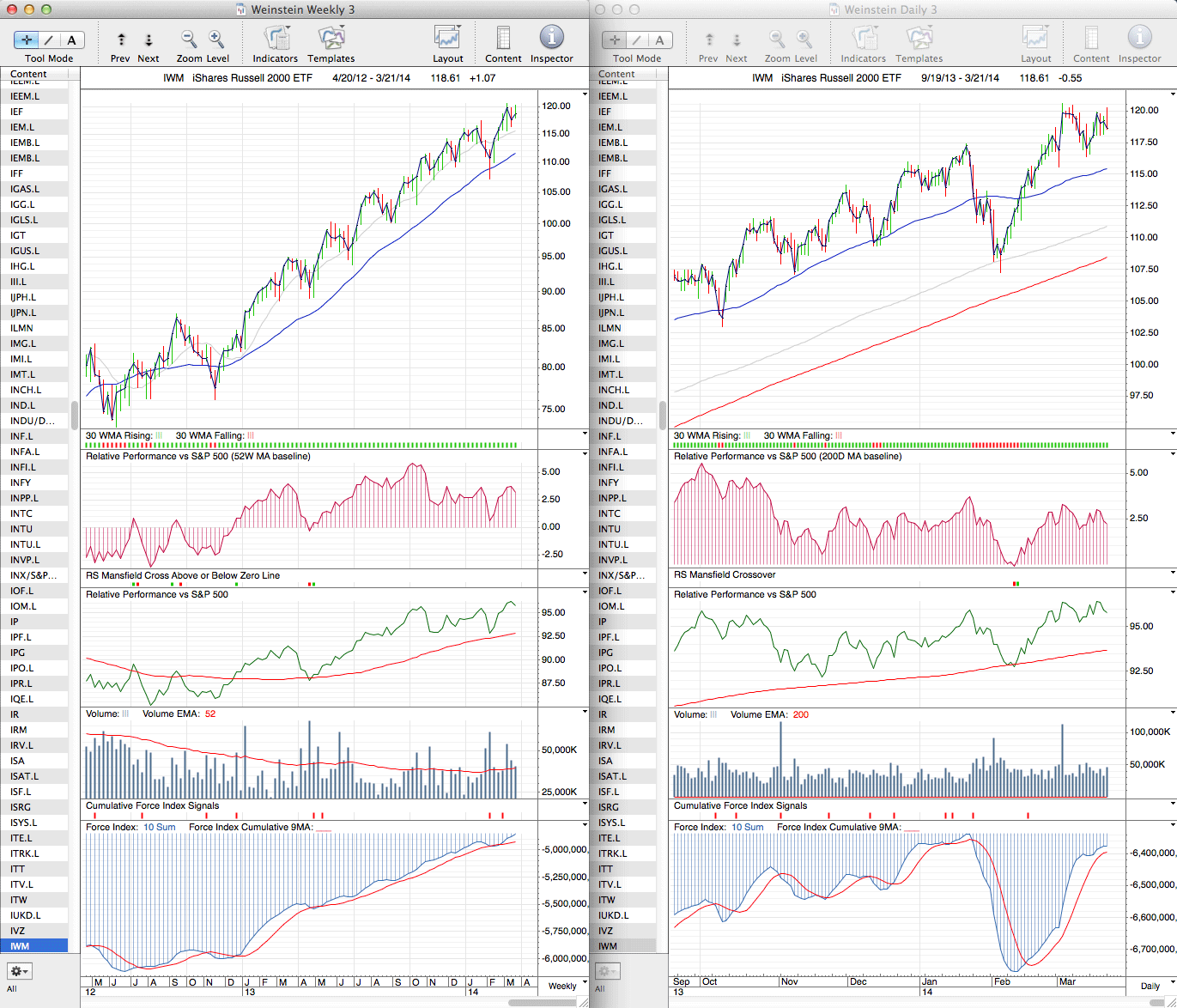
Task: Open the Weekly timeframe dropdown
Action: (x=567, y=986)
